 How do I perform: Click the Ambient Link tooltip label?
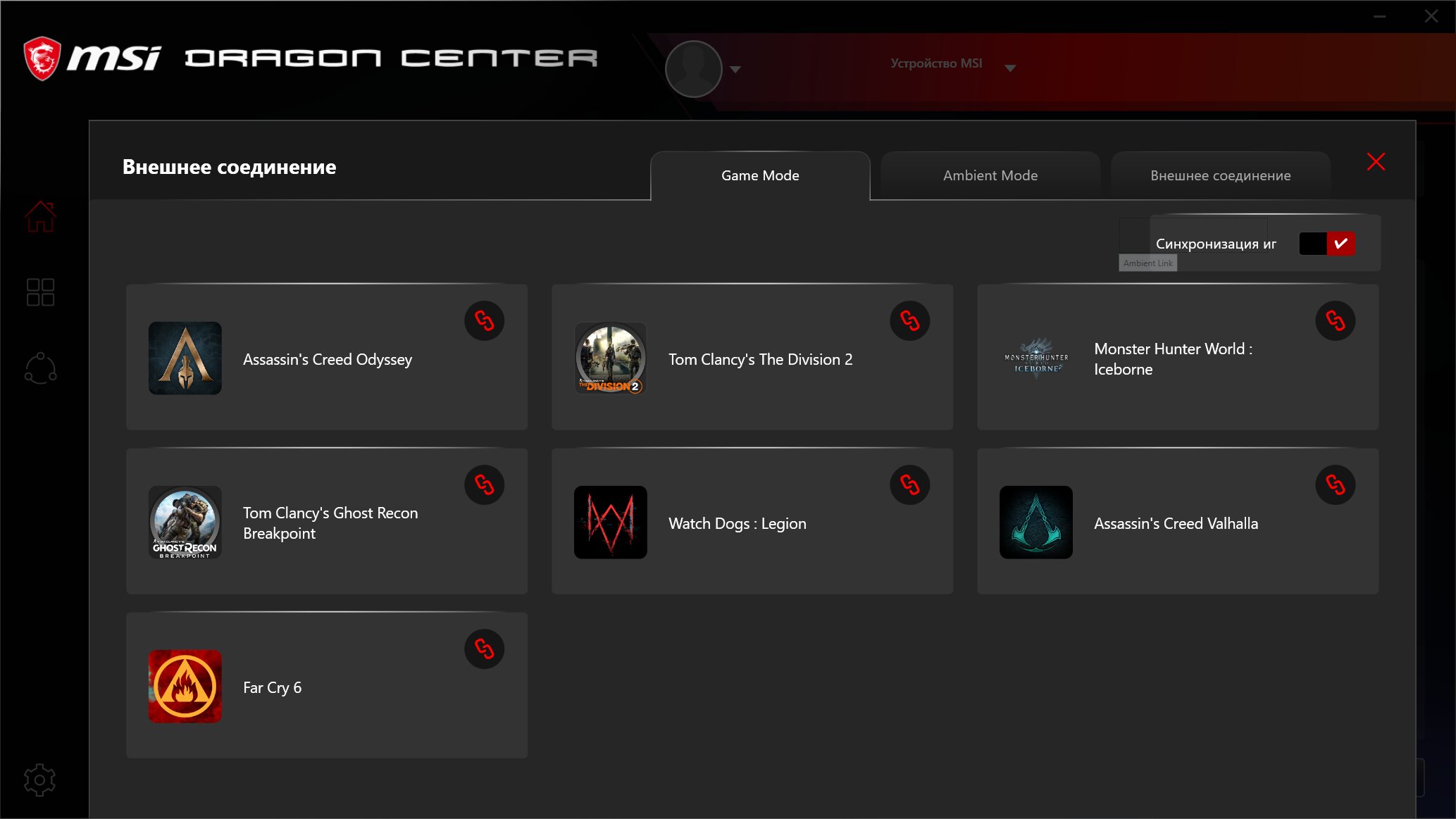click(1148, 263)
